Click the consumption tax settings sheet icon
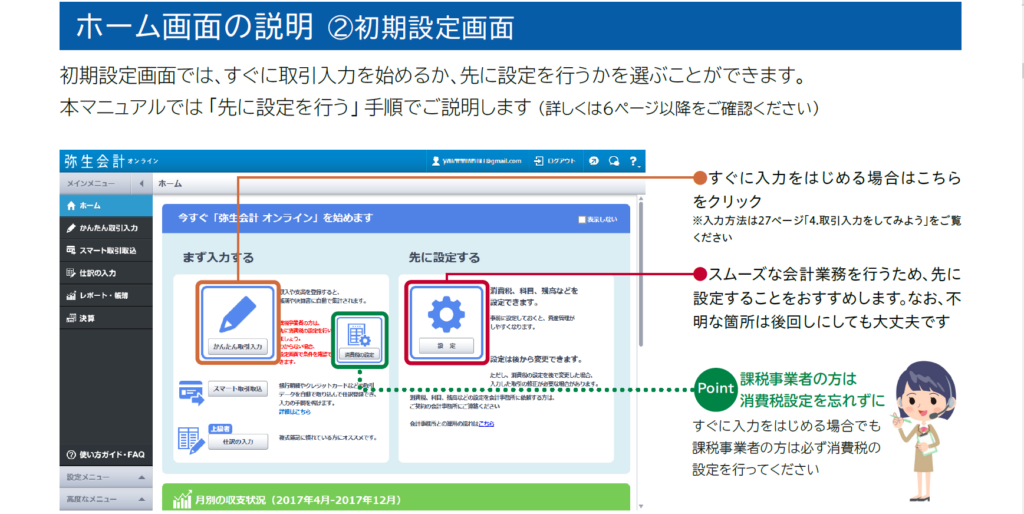Viewport: 1024px width, 514px height. [x=359, y=335]
